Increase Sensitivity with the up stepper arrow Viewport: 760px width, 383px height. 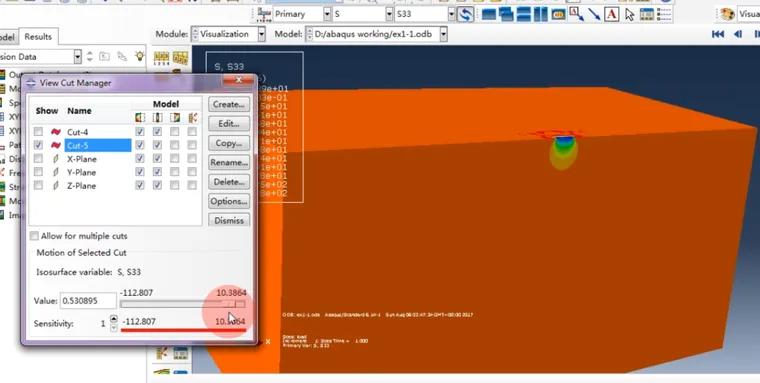113,319
